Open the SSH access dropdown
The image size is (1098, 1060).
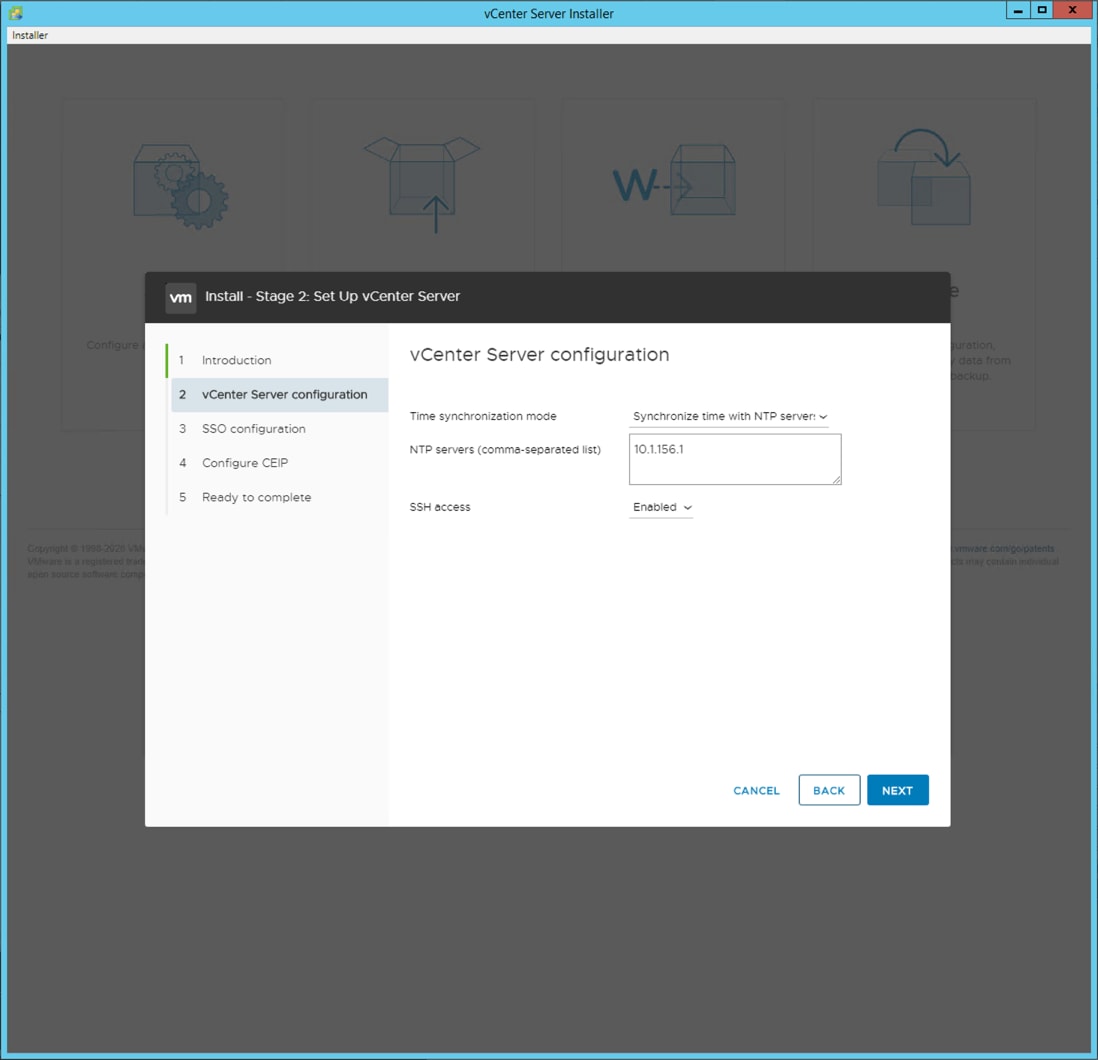point(661,507)
